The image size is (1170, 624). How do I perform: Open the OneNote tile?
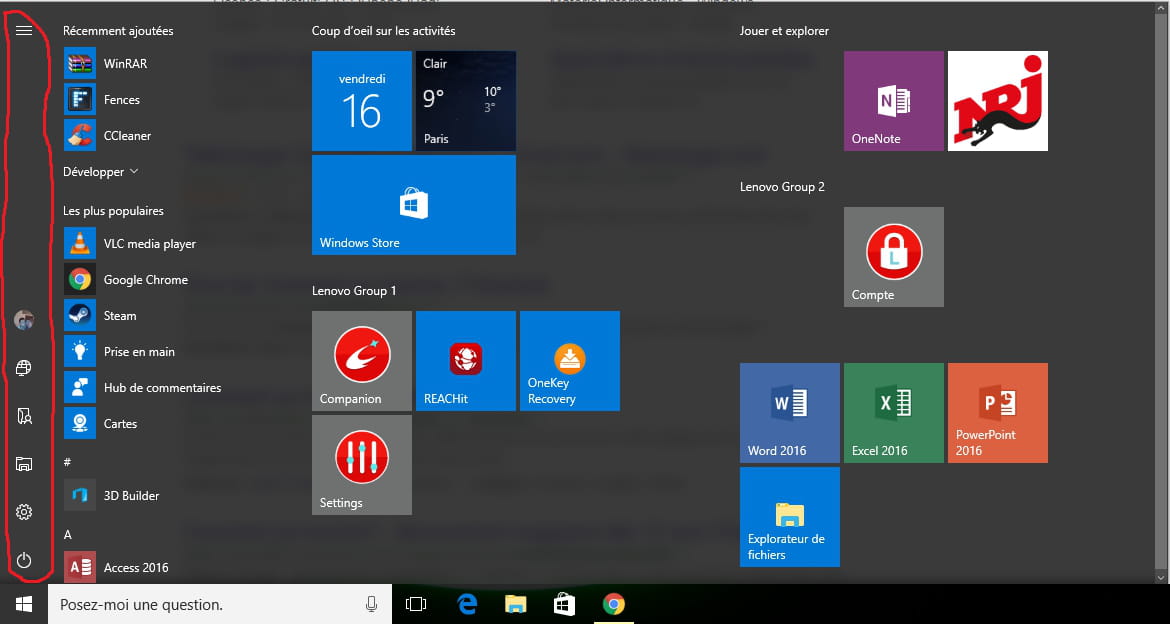(894, 101)
